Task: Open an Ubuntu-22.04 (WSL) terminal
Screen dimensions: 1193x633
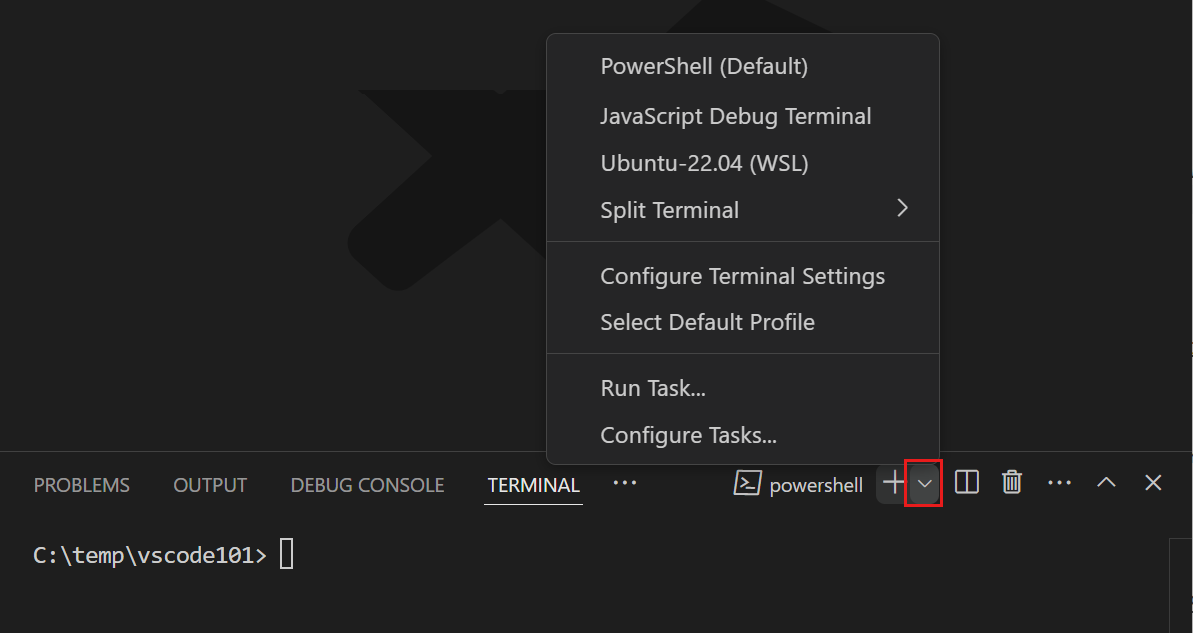Action: pos(703,163)
